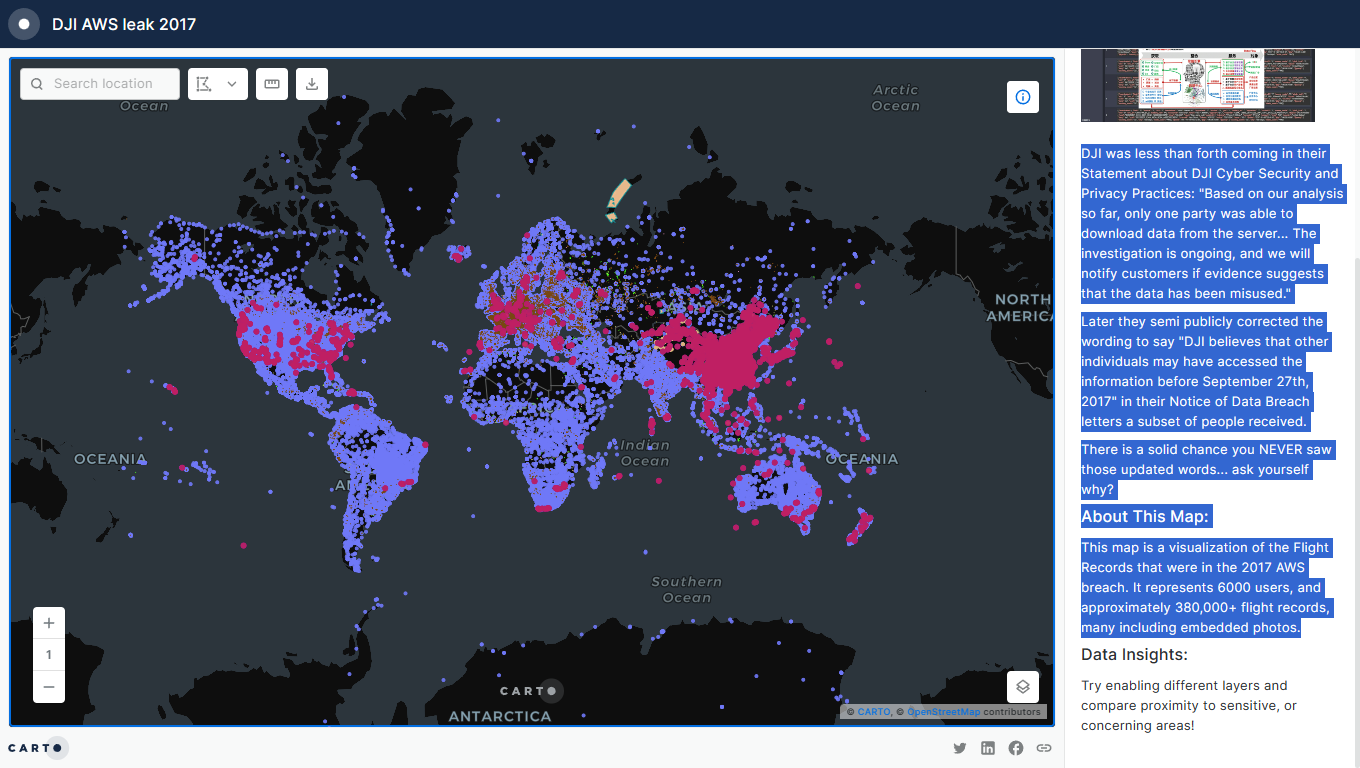Screen dimensions: 1360x768
Task: Open the CARTO attribution link
Action: 873,712
